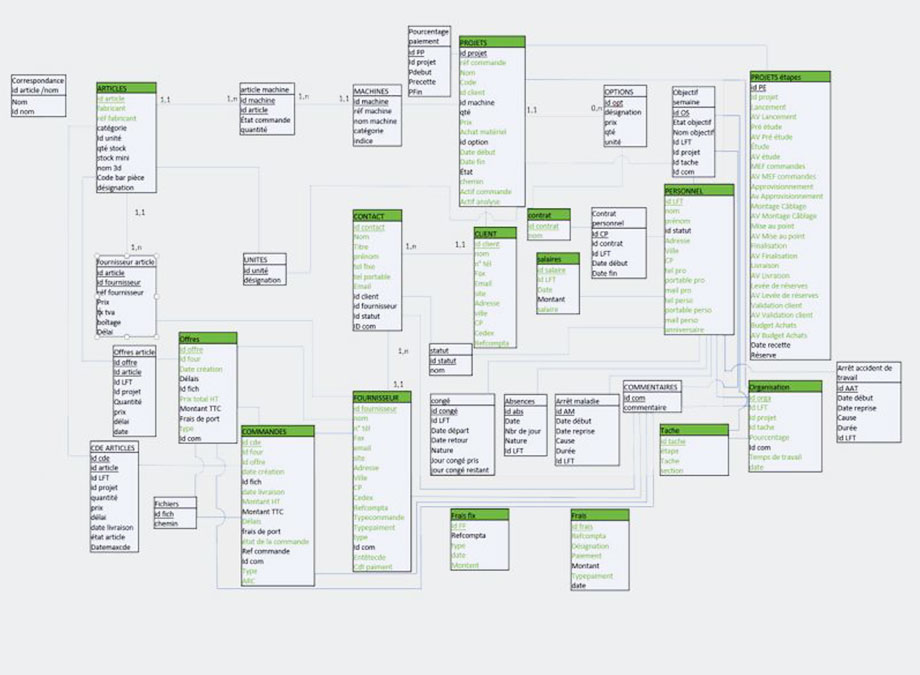
Task: Select the CLIENT table header
Action: tap(494, 233)
